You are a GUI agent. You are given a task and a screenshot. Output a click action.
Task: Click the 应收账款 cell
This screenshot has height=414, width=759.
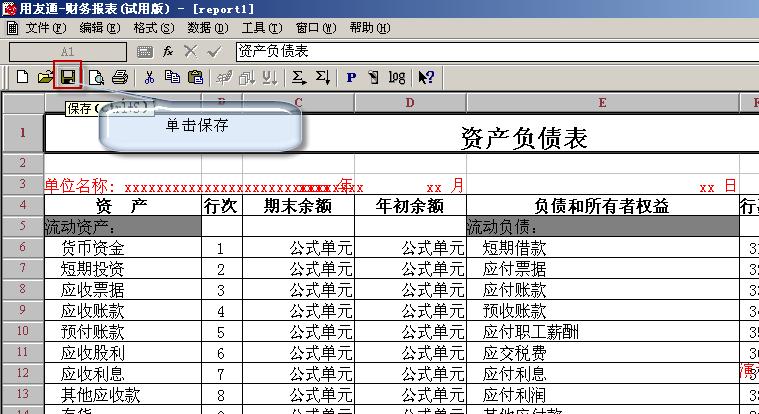coord(122,310)
